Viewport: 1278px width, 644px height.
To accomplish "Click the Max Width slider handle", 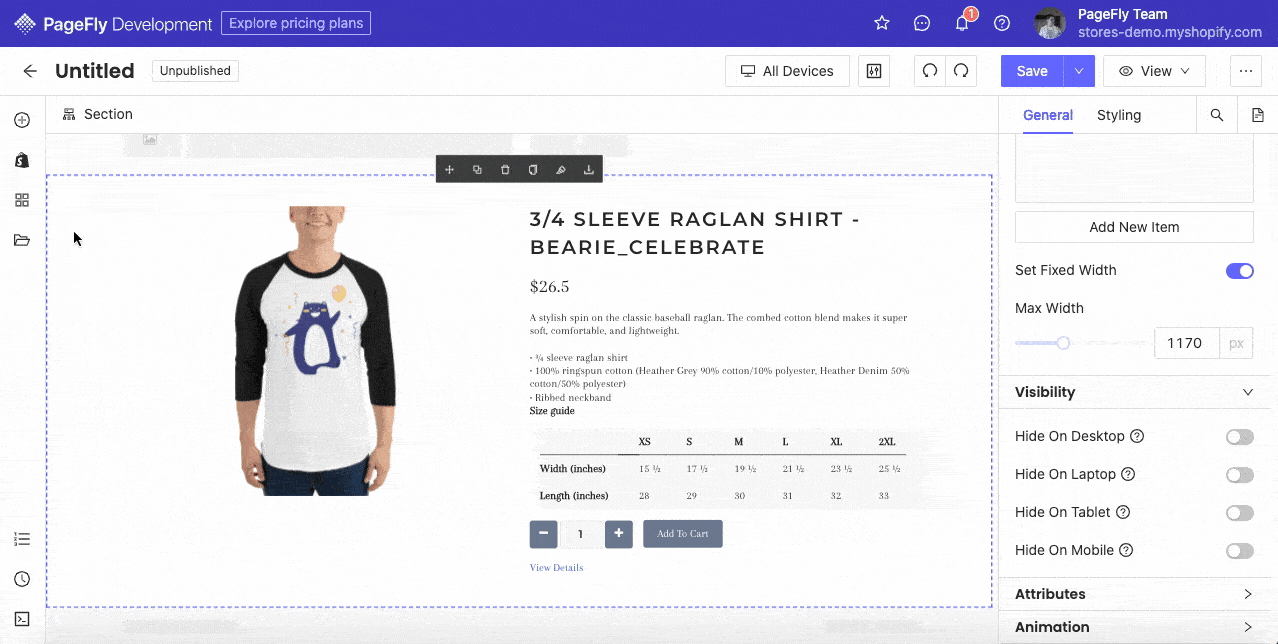I will 1063,343.
